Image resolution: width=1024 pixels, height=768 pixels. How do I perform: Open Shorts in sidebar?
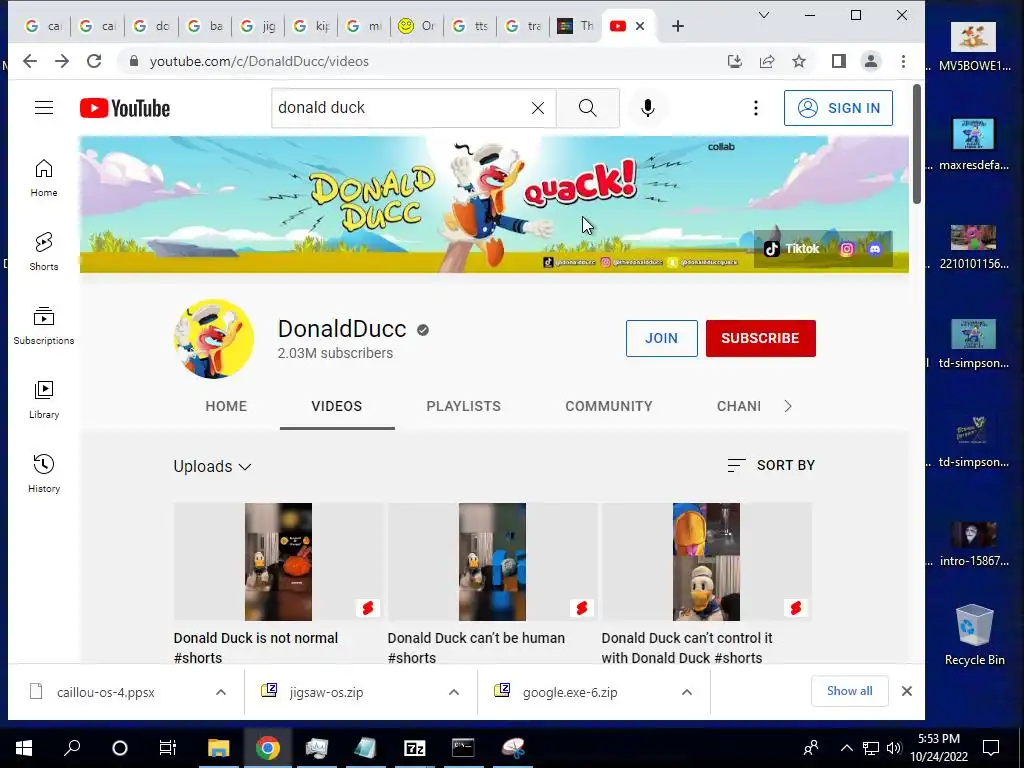click(44, 251)
